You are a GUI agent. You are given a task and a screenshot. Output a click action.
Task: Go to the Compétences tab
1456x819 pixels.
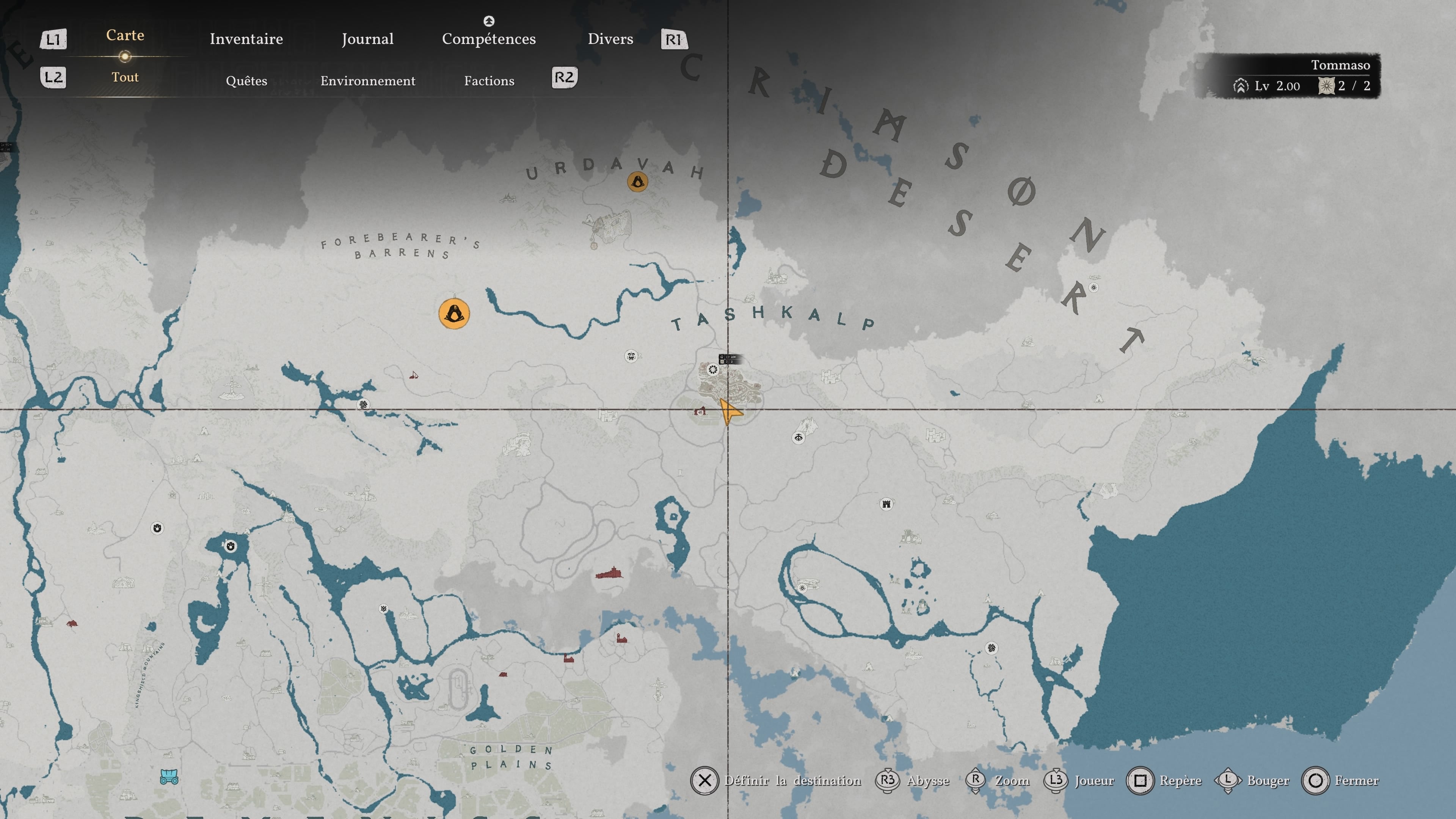click(x=489, y=39)
